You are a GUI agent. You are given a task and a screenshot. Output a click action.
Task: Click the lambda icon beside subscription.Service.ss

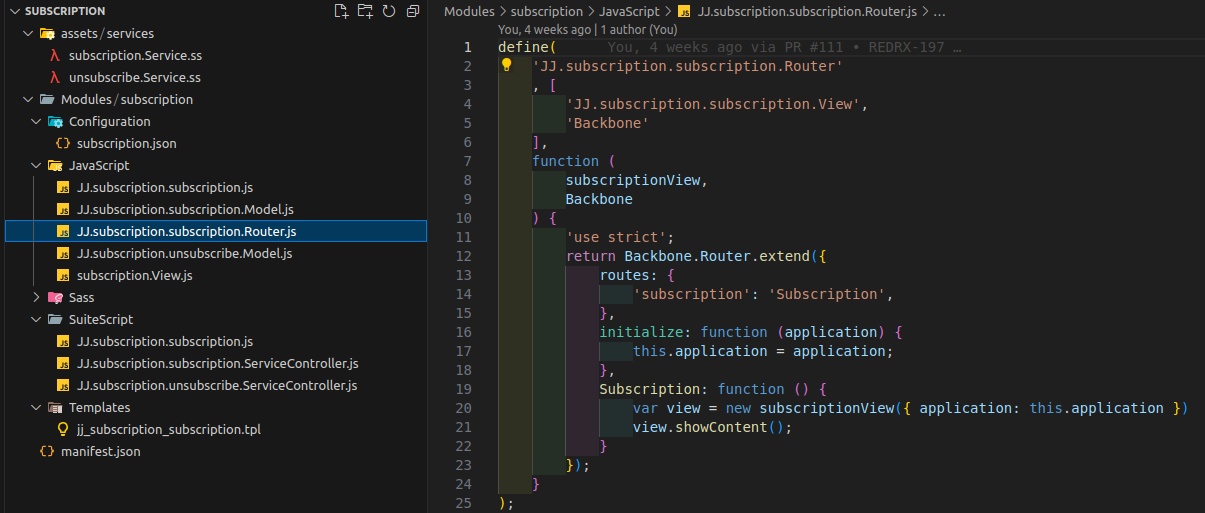click(55, 56)
